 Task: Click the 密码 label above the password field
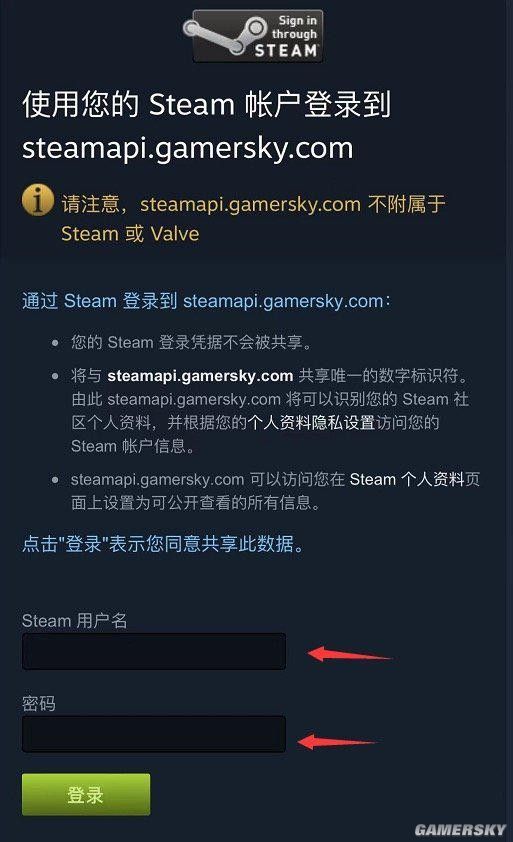[39, 703]
